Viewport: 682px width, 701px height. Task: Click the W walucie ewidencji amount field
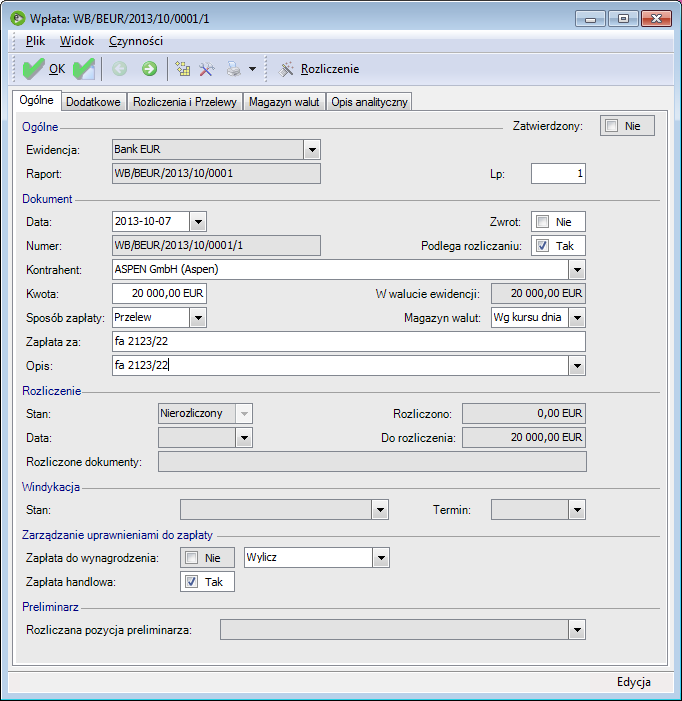click(x=538, y=294)
